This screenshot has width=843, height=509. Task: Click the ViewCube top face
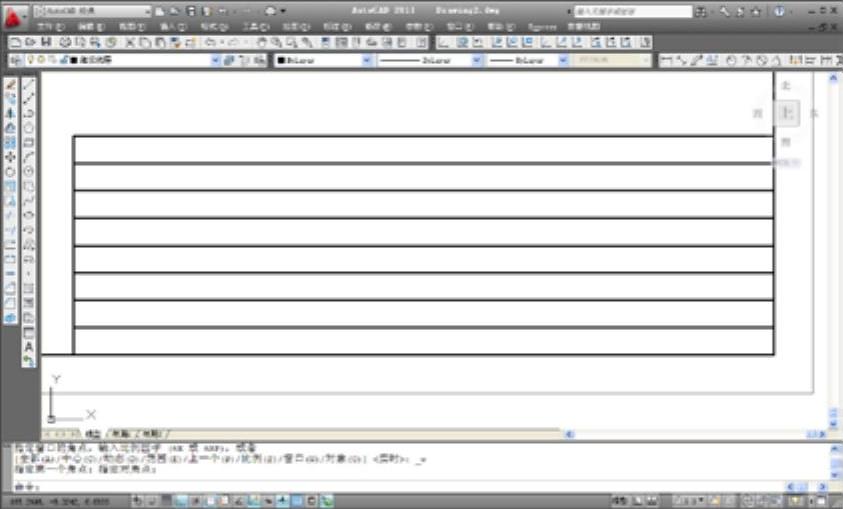[x=787, y=113]
